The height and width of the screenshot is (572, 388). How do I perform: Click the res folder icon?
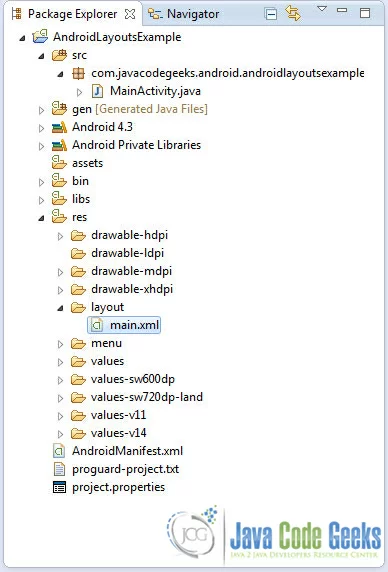pos(59,216)
